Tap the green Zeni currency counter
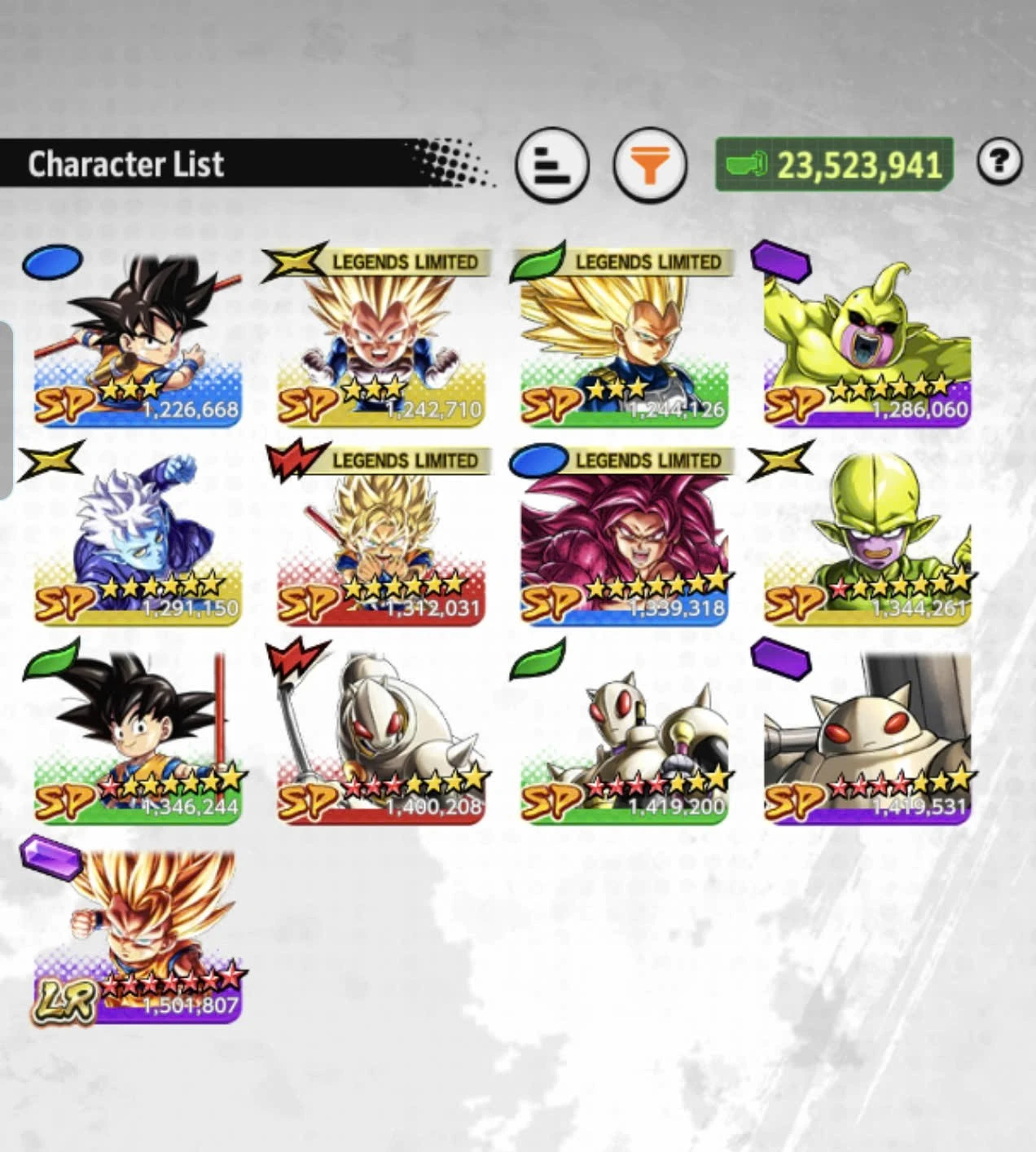Viewport: 1036px width, 1152px height. pos(835,165)
